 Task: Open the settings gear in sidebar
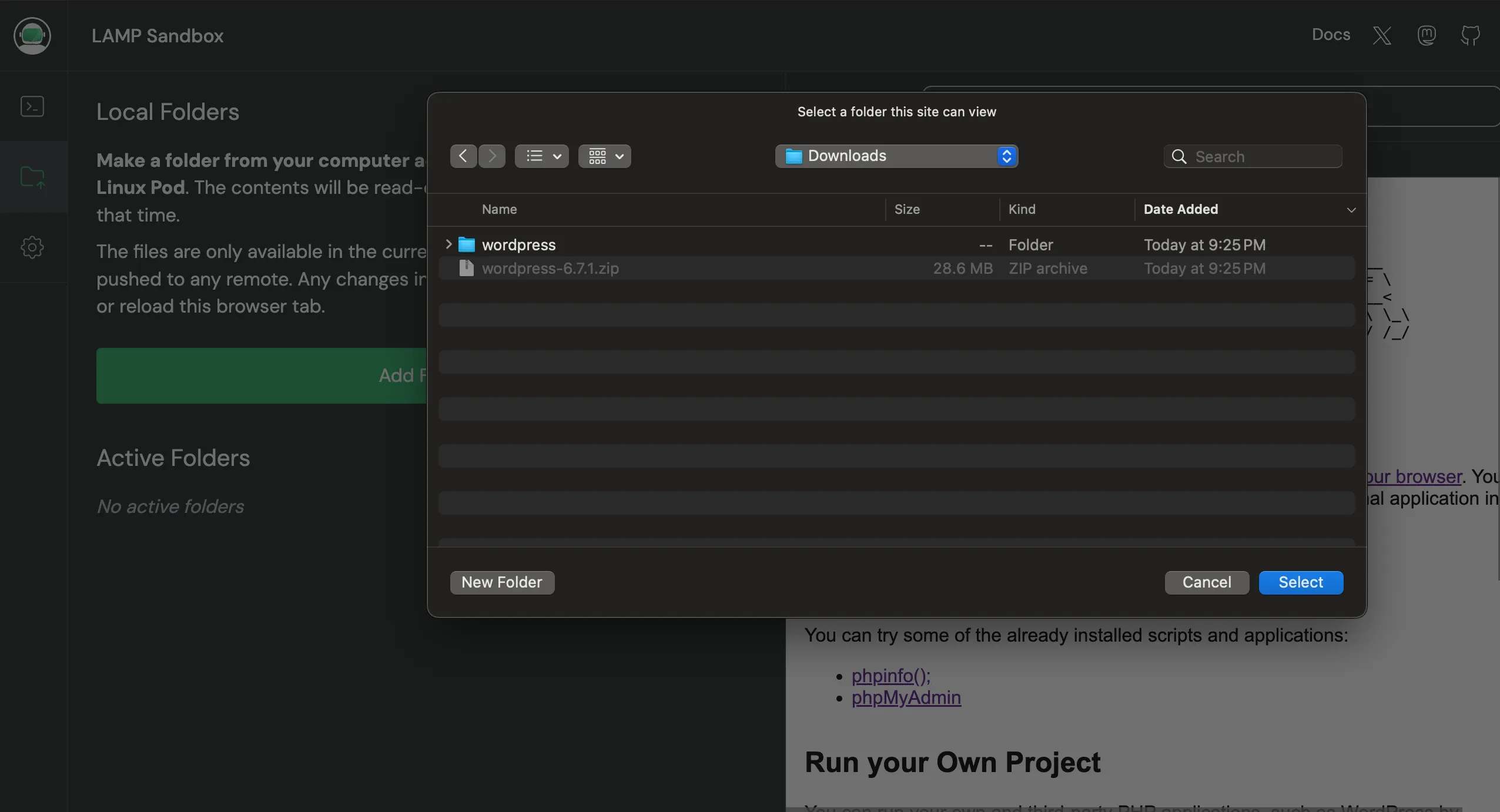click(x=32, y=247)
